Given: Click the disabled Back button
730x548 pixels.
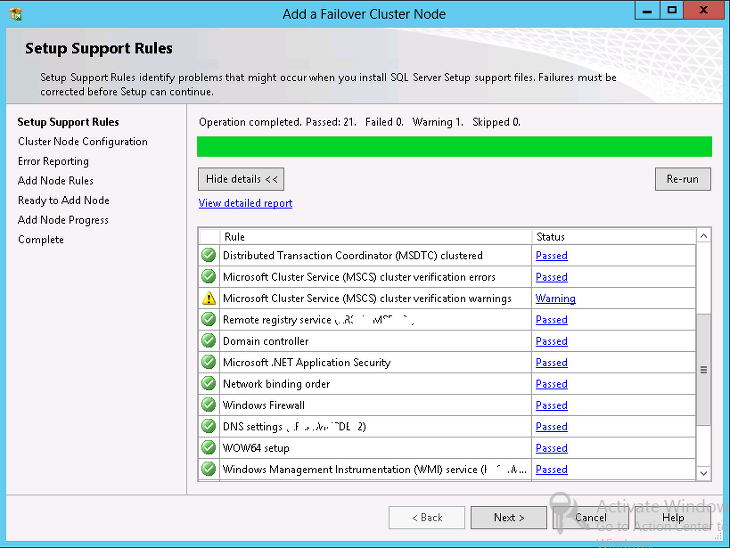Looking at the screenshot, I should point(427,518).
